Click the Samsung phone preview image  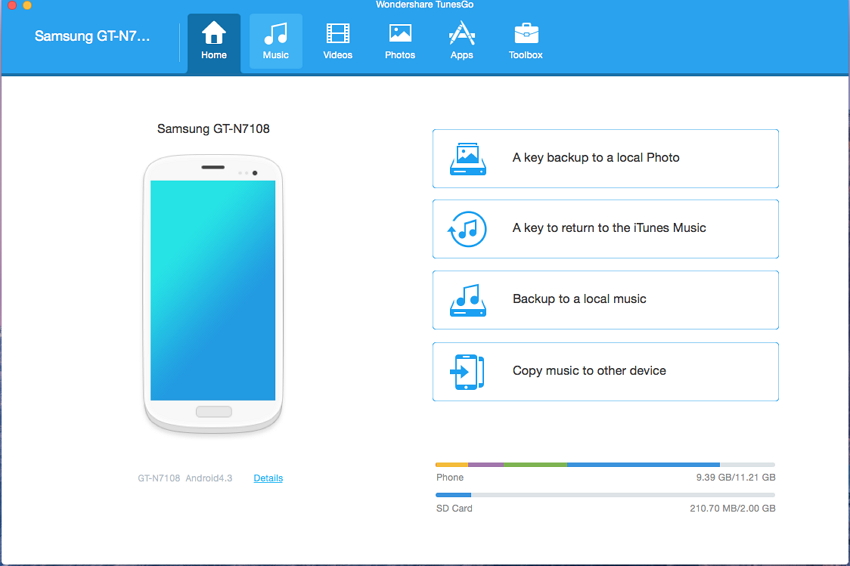(x=213, y=292)
